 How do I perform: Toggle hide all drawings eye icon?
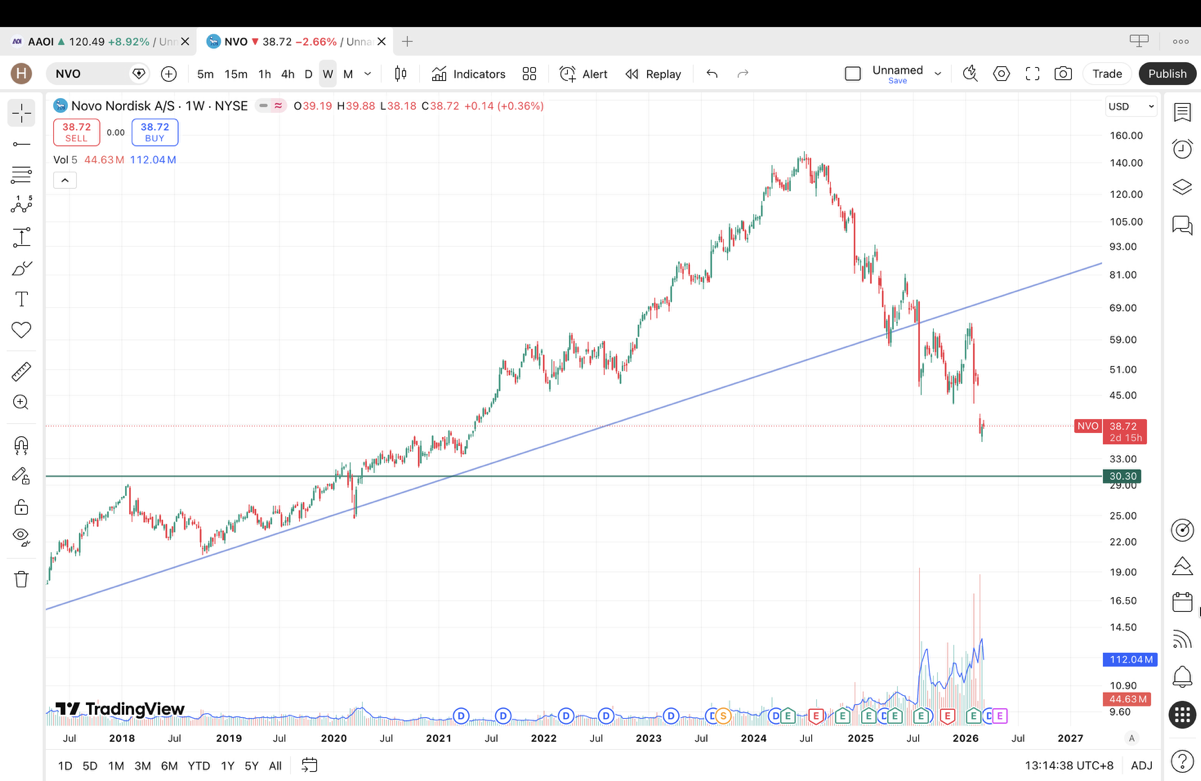pyautogui.click(x=21, y=537)
